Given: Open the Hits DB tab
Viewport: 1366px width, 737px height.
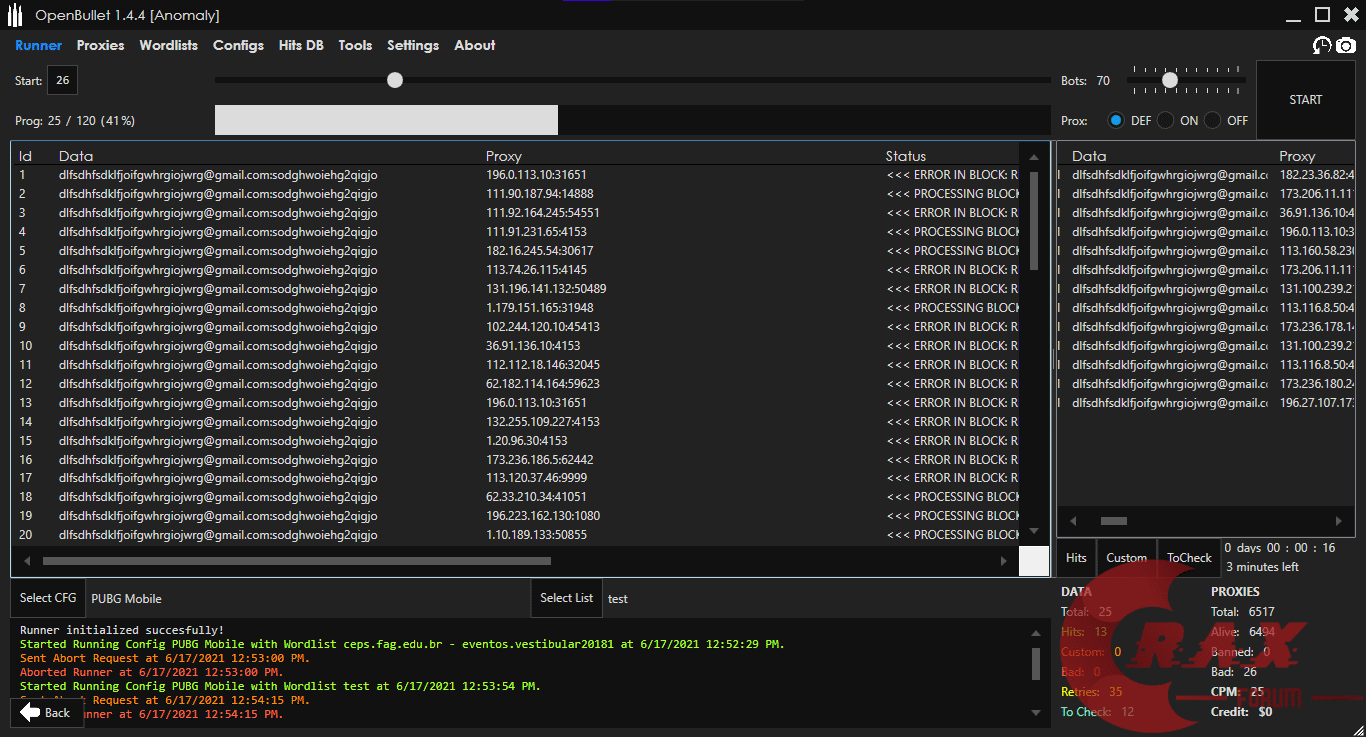Looking at the screenshot, I should pyautogui.click(x=301, y=45).
